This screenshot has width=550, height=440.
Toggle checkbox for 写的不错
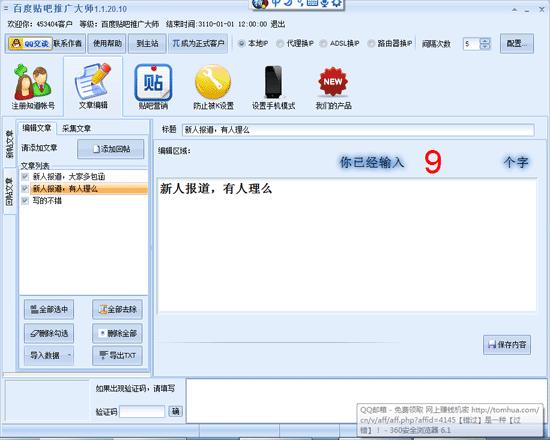pos(25,200)
